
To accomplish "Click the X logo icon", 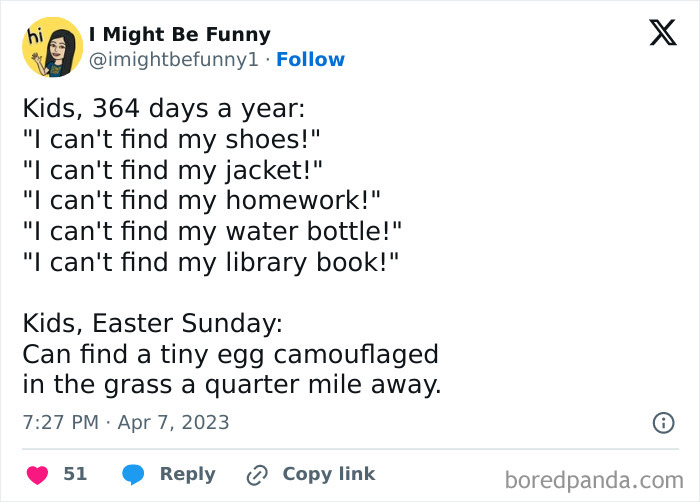I will [x=662, y=33].
